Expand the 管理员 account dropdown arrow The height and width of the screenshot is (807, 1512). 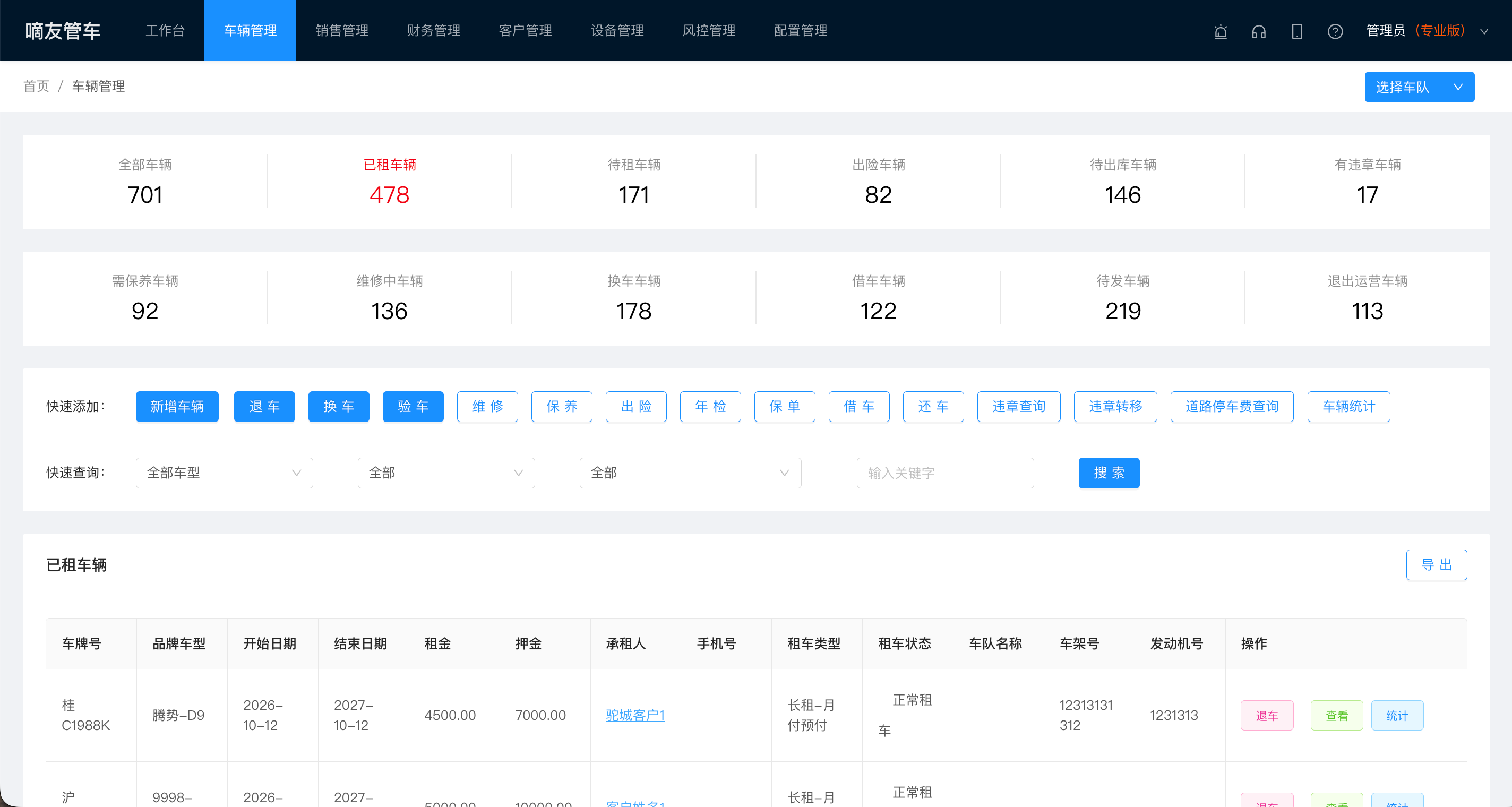pos(1484,32)
